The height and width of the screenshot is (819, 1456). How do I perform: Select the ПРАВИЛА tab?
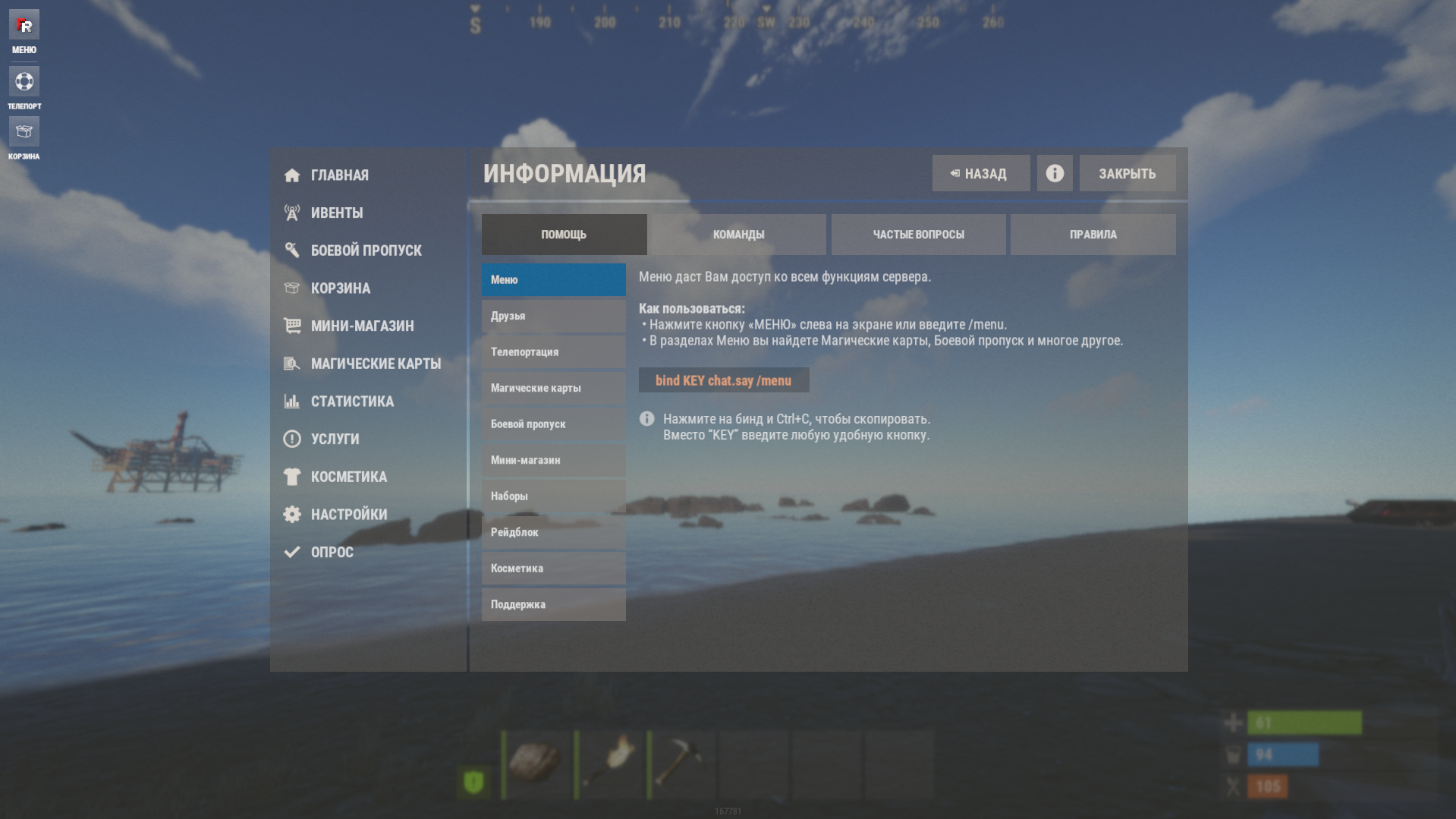1093,235
